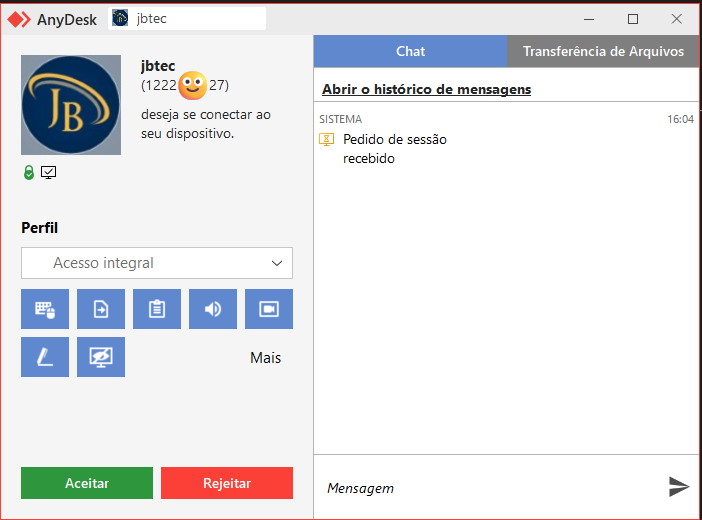Click the session request system message icon
The width and height of the screenshot is (702, 520).
(326, 140)
